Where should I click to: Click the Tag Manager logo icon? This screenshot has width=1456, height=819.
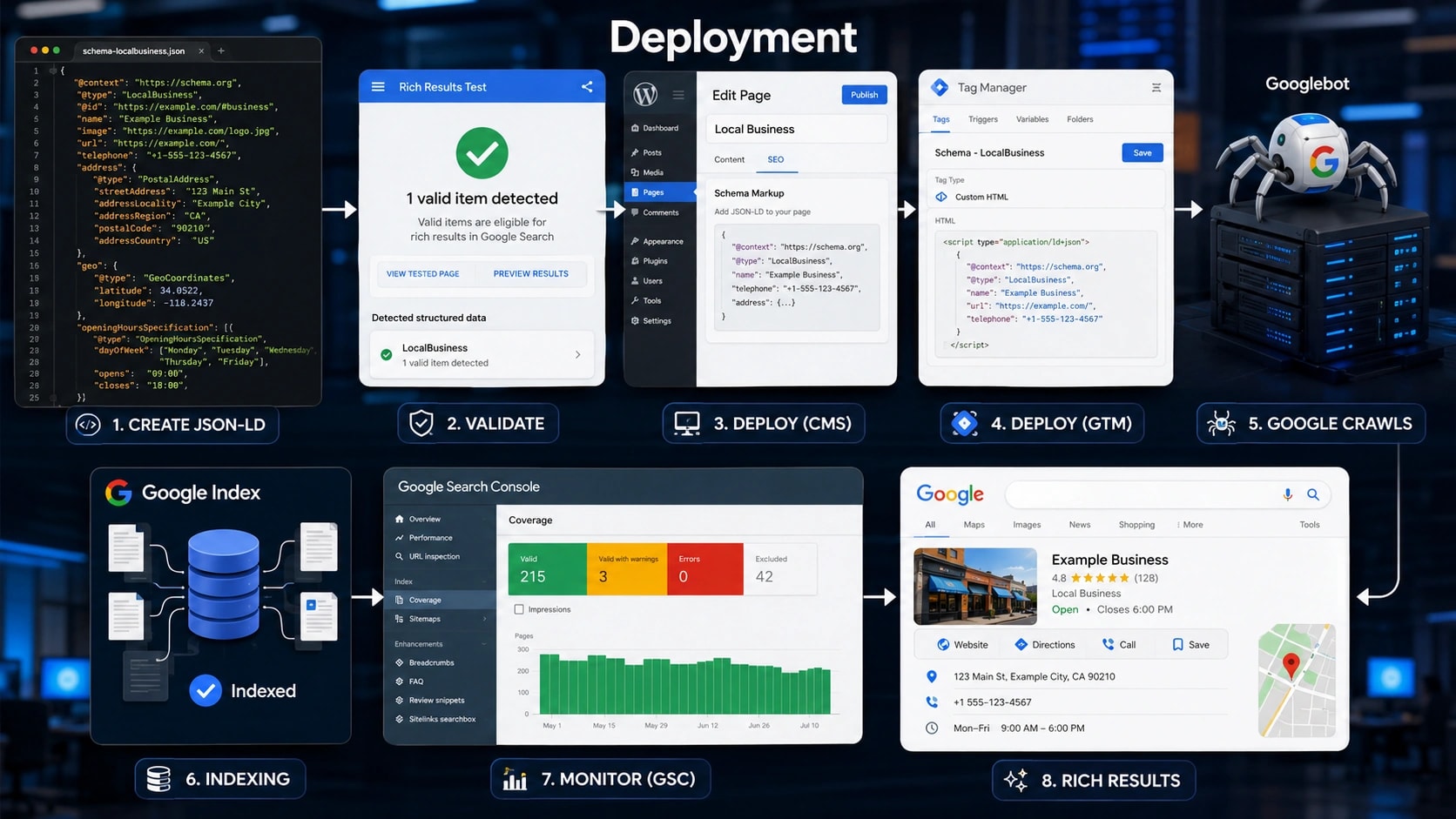940,87
